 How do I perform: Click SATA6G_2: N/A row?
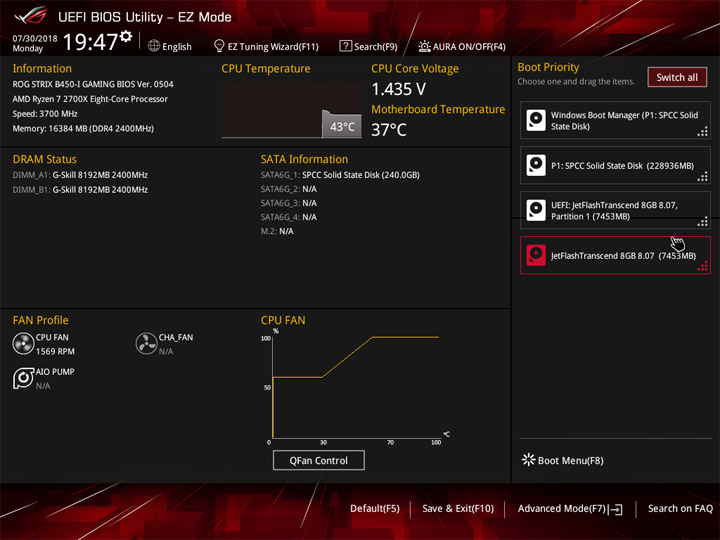[x=289, y=189]
